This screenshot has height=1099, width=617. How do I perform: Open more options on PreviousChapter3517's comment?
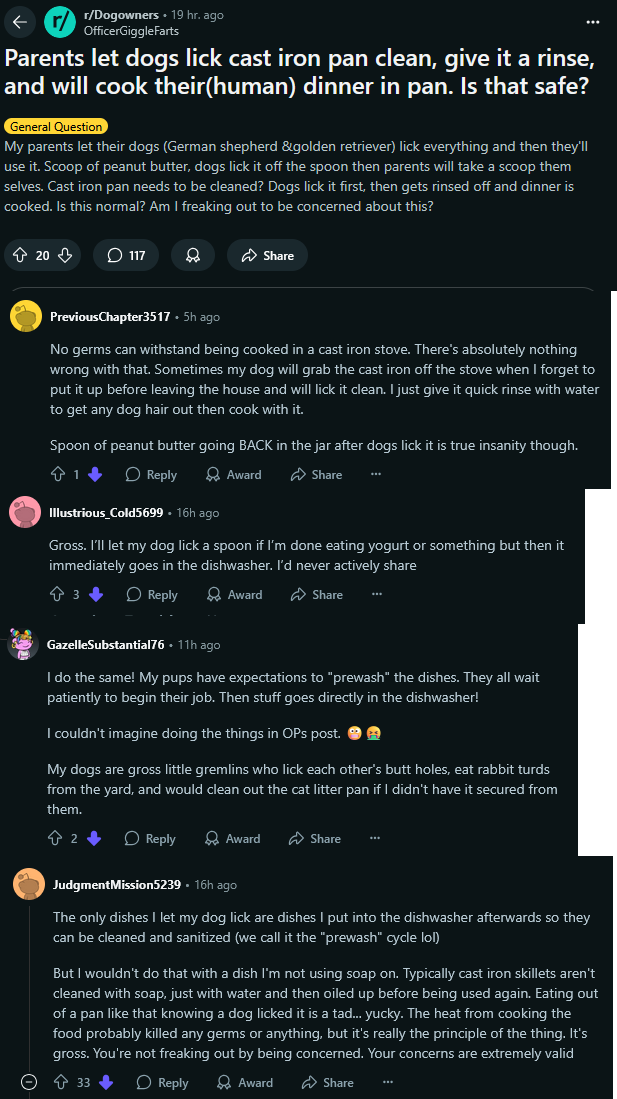(376, 475)
